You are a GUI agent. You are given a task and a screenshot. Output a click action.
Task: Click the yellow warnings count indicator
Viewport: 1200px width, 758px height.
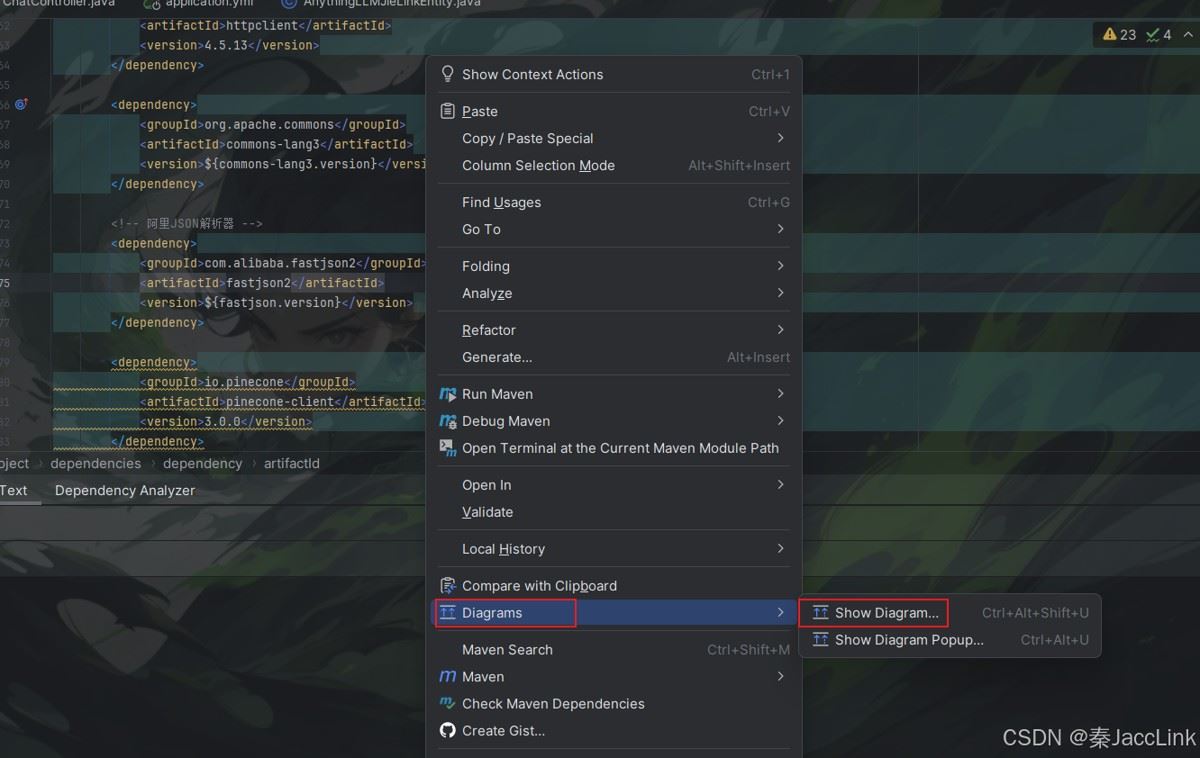1120,34
